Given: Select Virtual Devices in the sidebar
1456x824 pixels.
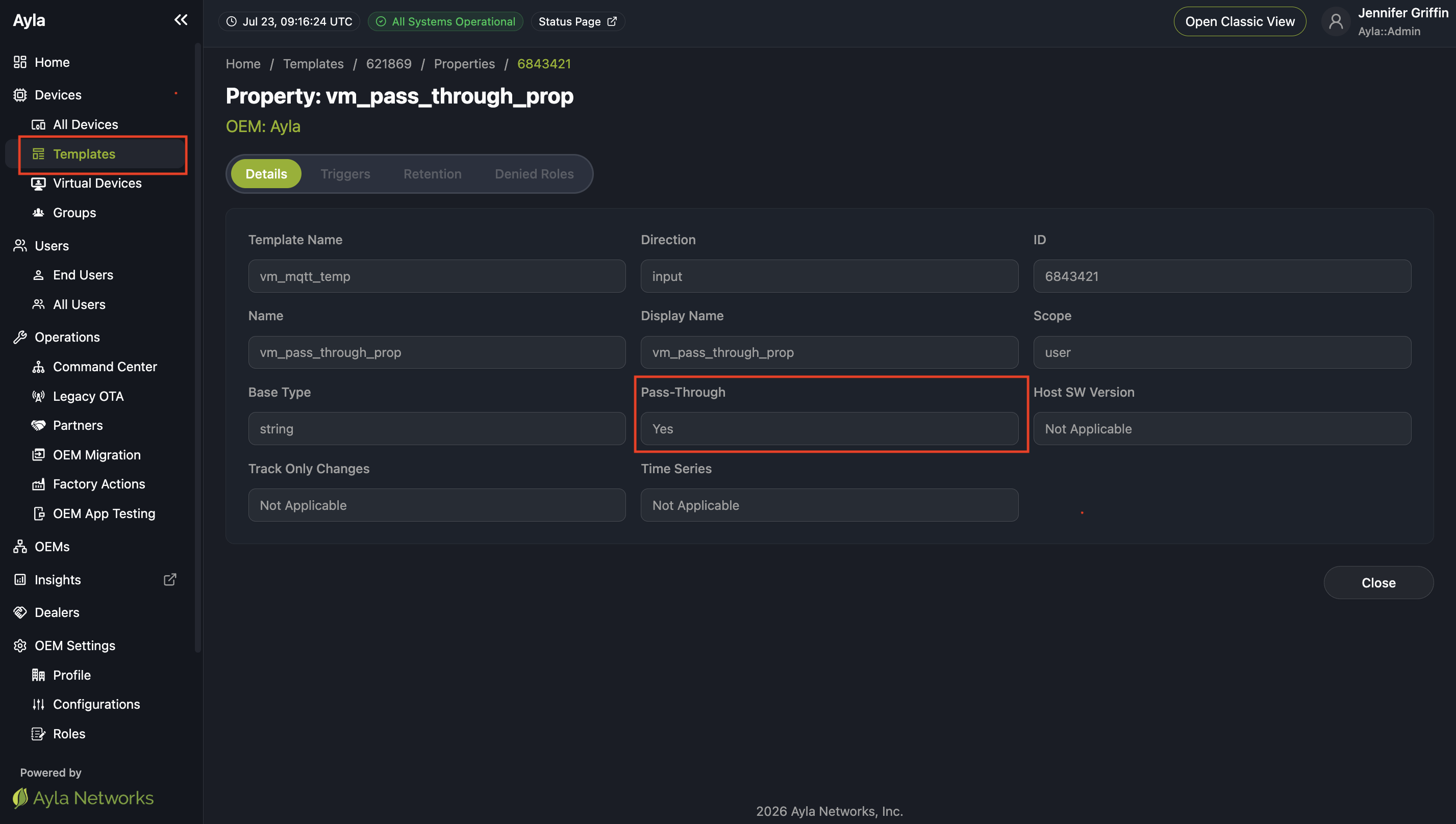Looking at the screenshot, I should pos(97,184).
